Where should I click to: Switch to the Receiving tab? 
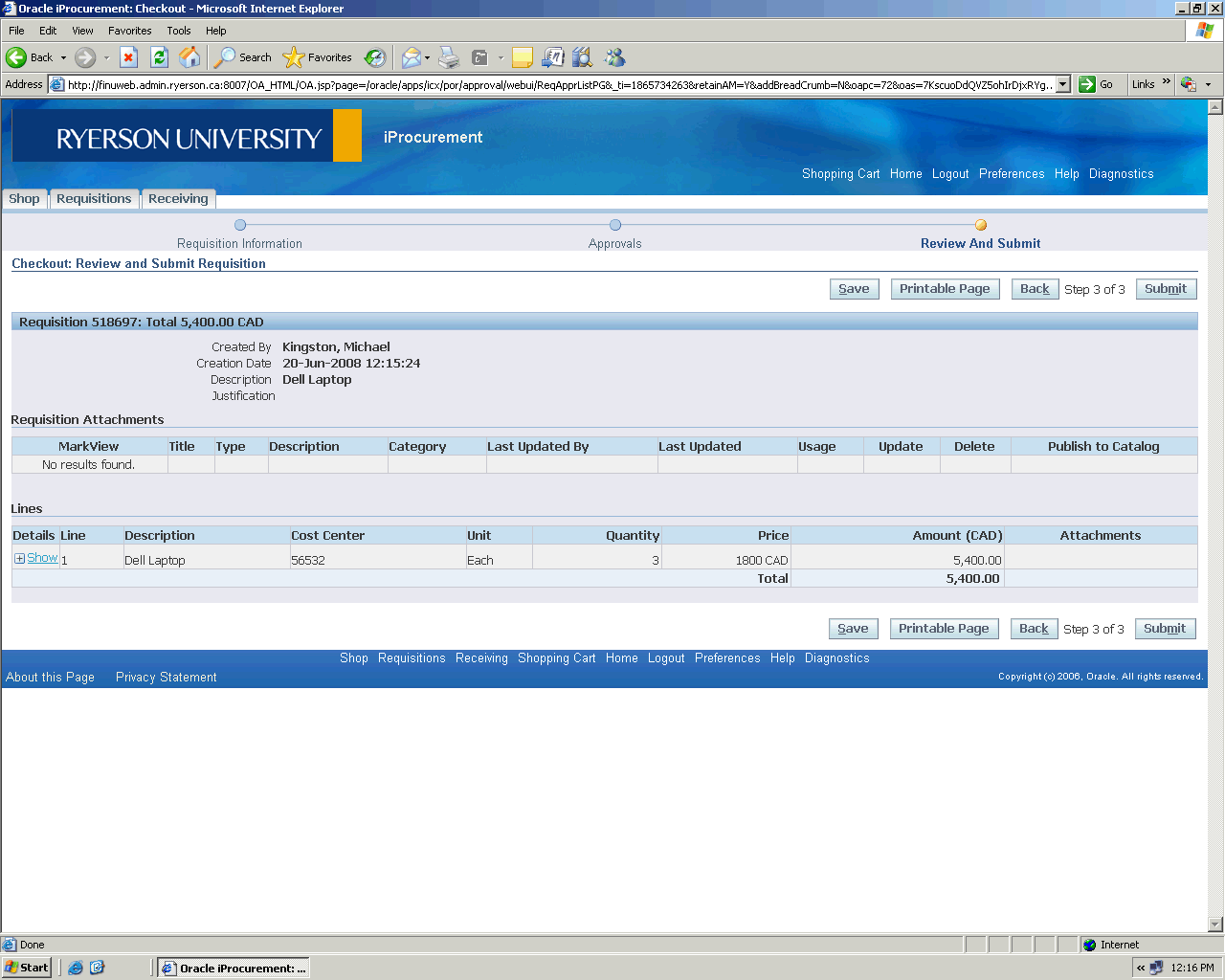[x=178, y=199]
